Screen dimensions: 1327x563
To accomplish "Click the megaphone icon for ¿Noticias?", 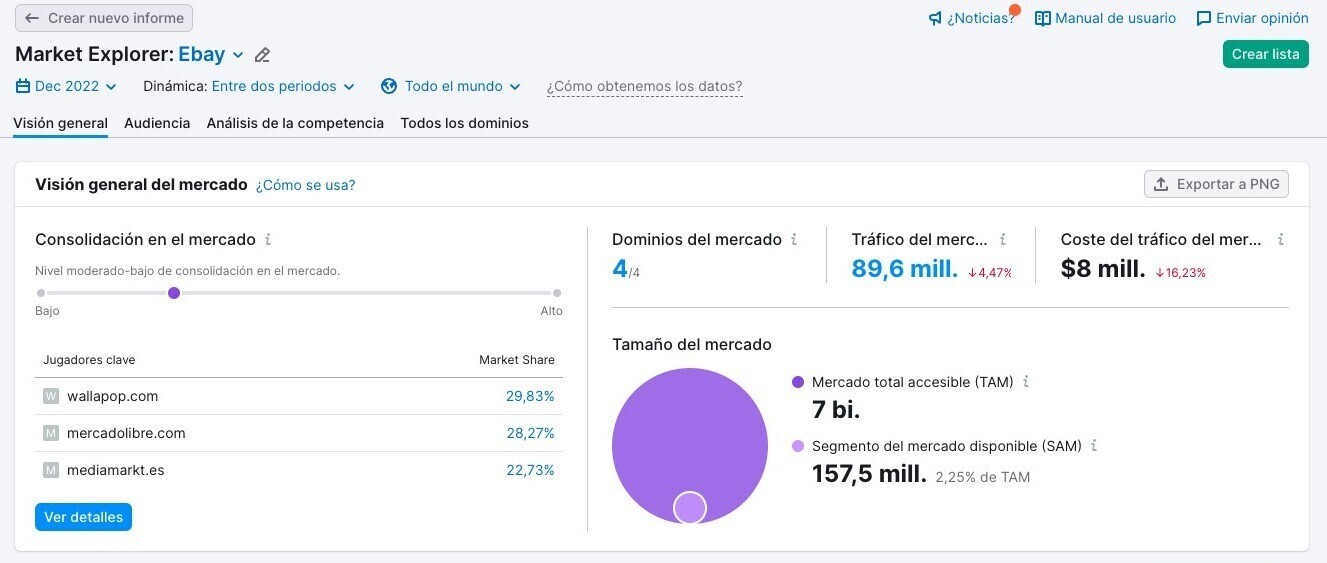I will pyautogui.click(x=935, y=18).
